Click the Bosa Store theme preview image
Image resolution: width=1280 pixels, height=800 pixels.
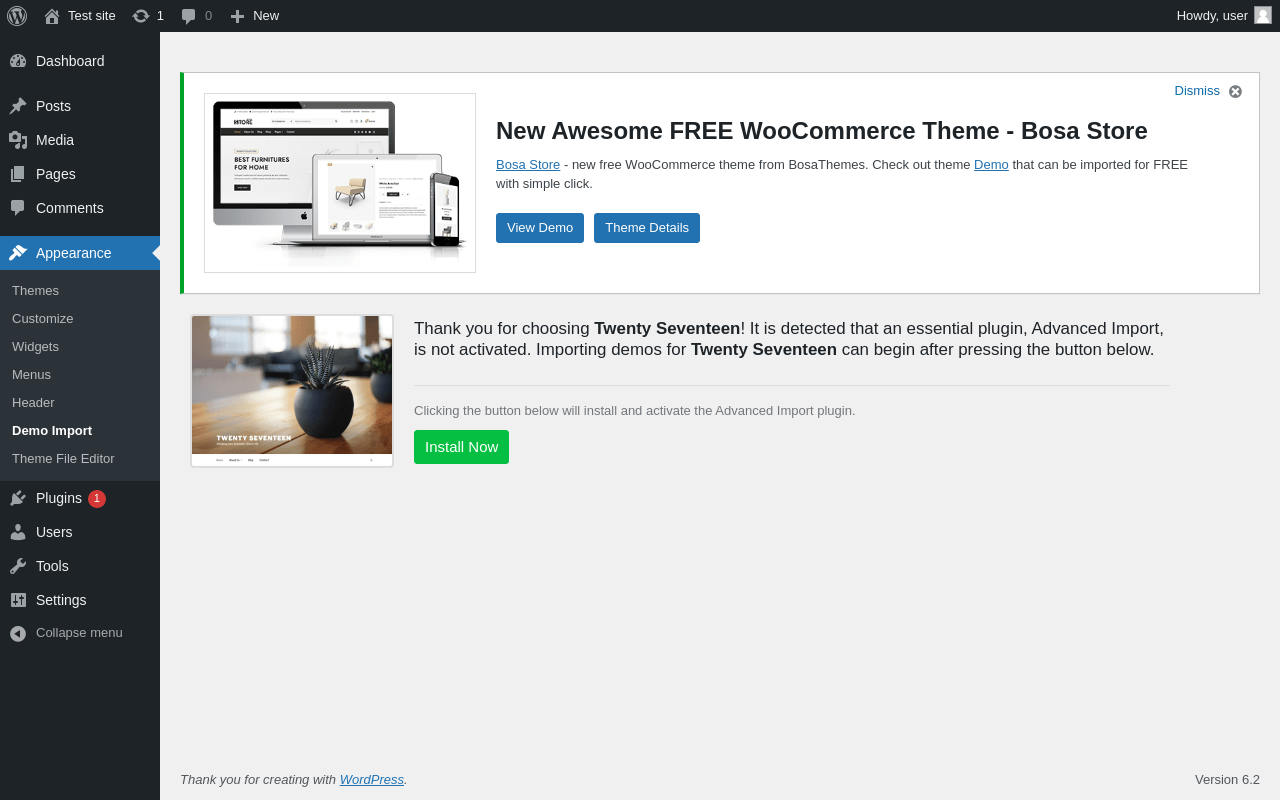(340, 183)
